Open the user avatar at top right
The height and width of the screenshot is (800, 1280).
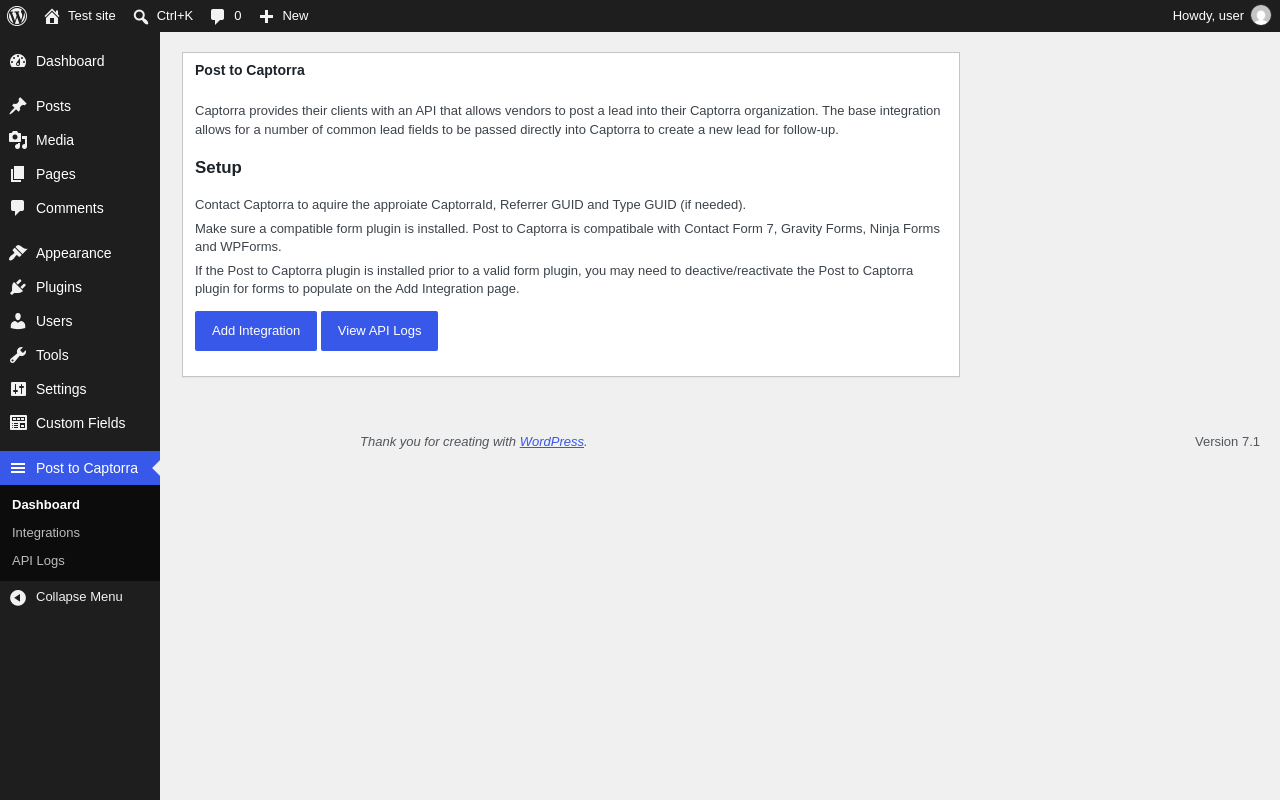click(1261, 15)
